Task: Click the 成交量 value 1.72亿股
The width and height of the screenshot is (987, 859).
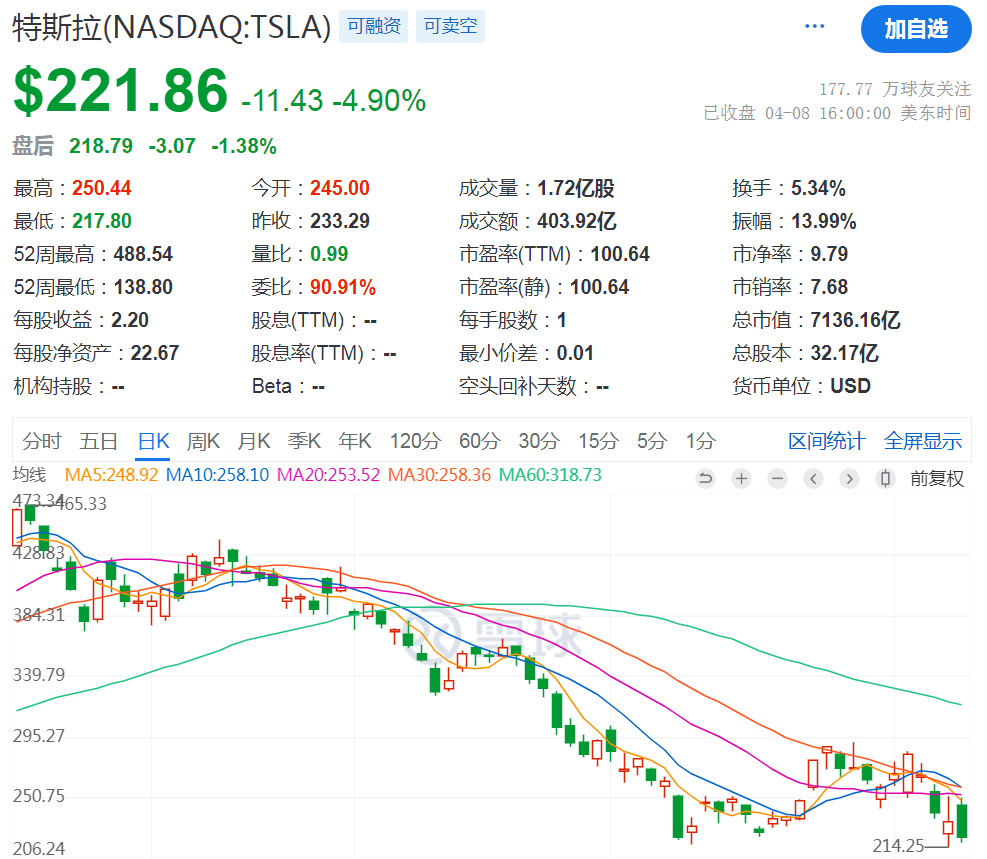Action: tap(575, 188)
